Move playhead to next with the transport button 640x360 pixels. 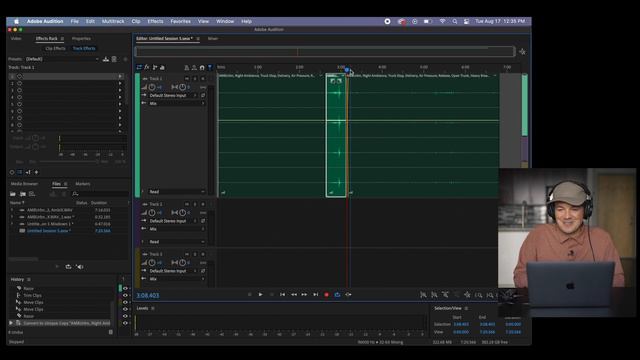coord(315,294)
